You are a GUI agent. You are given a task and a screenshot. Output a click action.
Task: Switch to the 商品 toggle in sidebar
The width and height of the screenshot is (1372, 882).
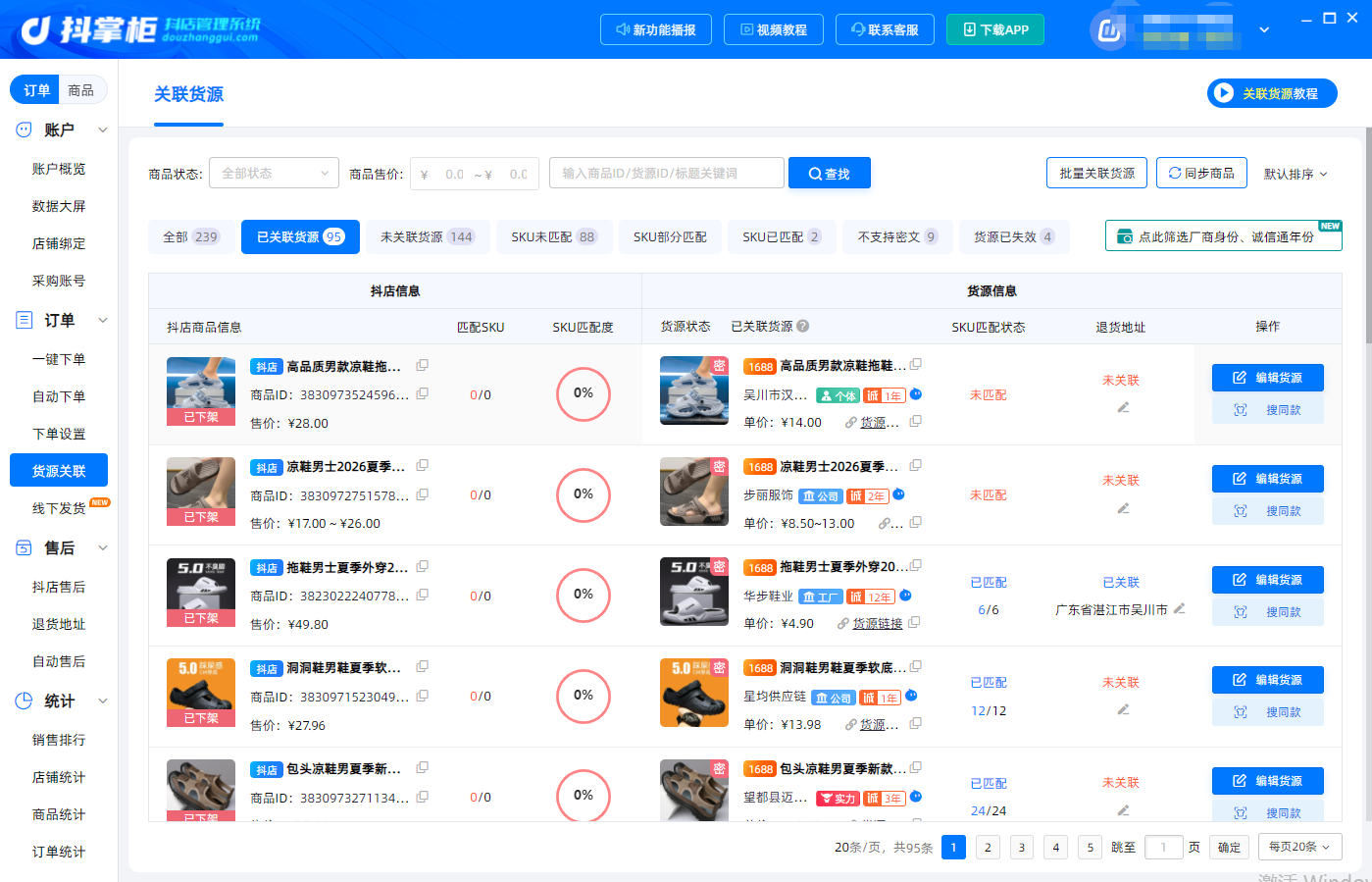[x=81, y=89]
